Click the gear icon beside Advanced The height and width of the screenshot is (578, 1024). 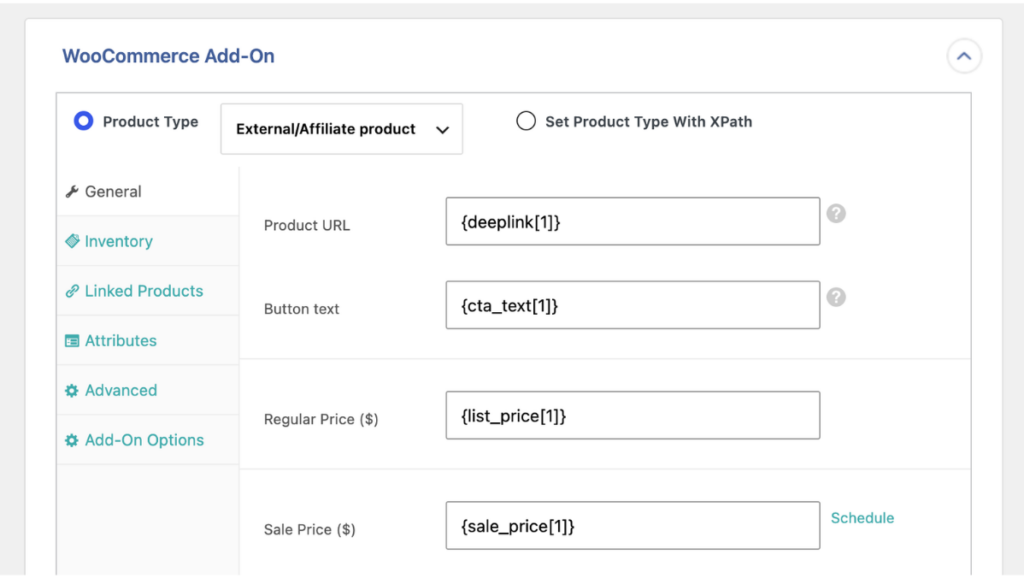pyautogui.click(x=72, y=391)
